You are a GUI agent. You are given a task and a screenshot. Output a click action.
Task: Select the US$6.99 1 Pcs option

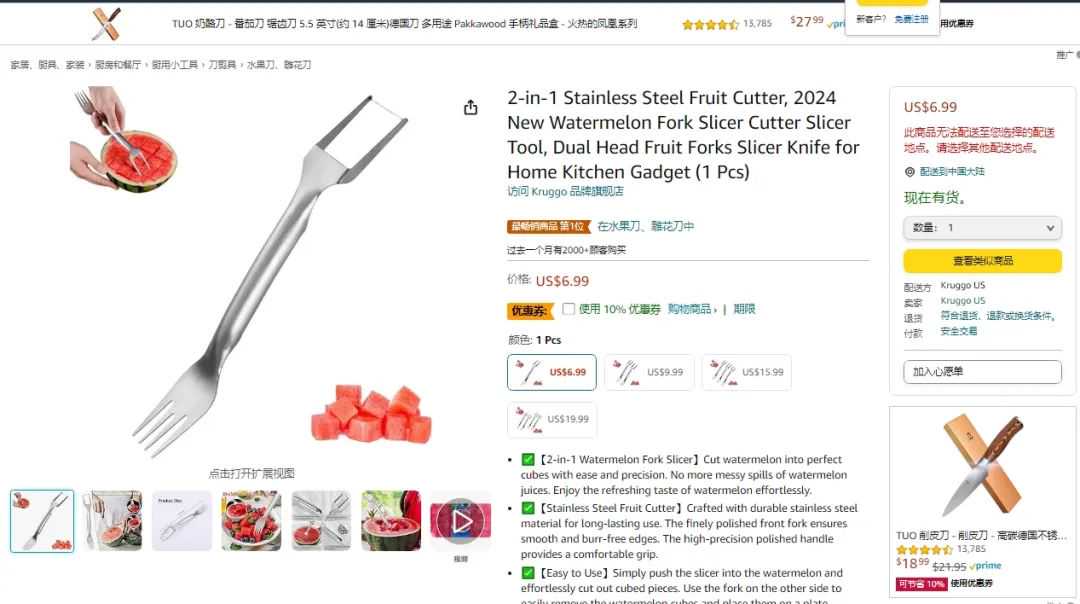tap(552, 373)
